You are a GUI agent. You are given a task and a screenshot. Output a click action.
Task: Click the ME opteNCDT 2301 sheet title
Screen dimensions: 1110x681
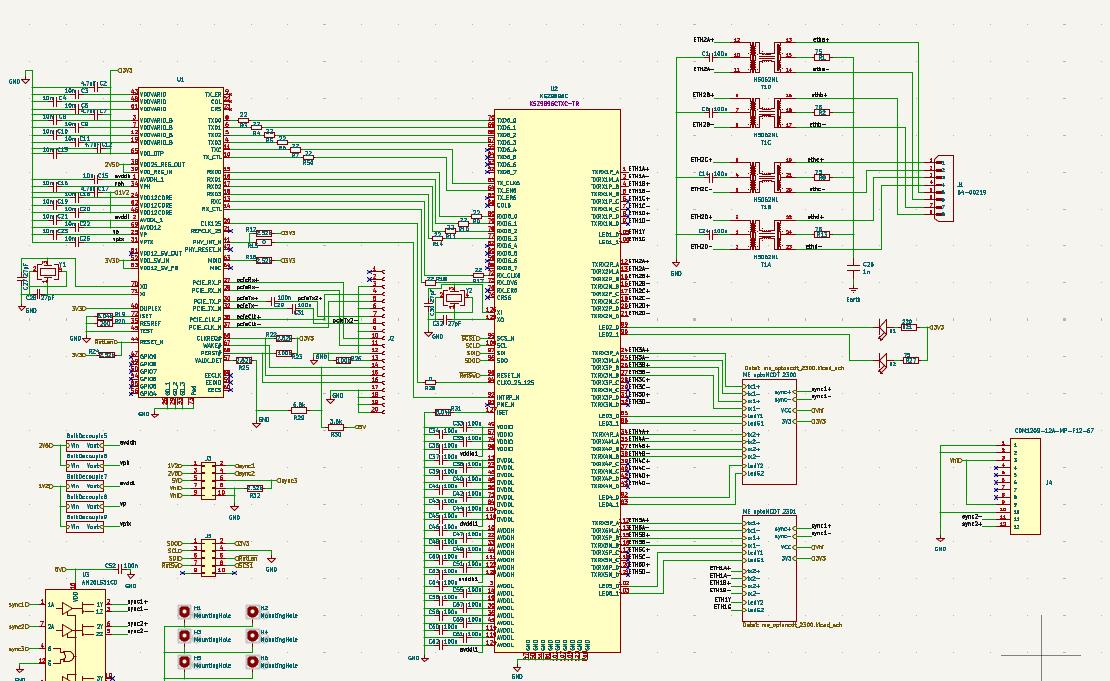point(769,511)
